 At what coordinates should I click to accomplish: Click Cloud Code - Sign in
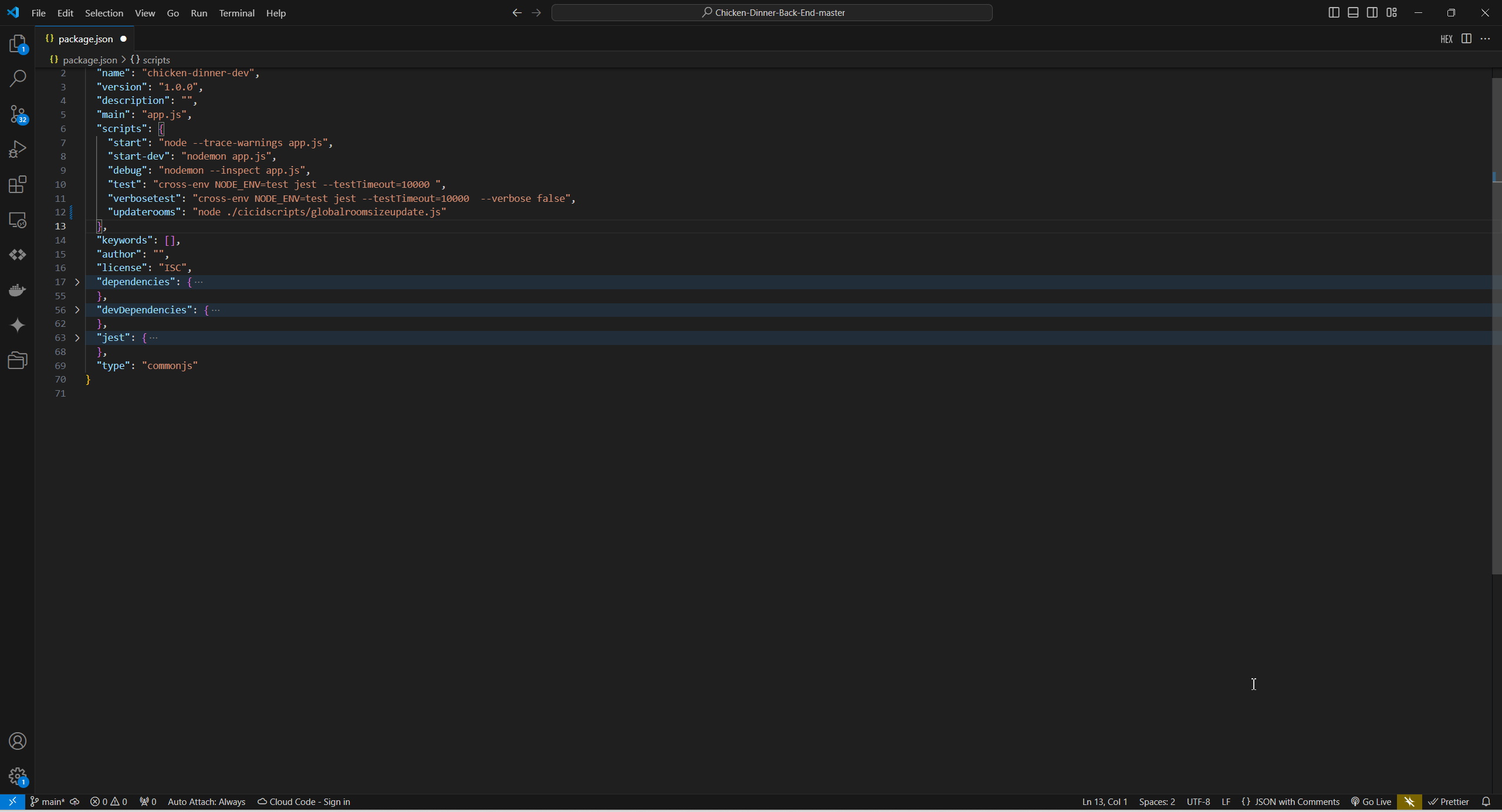304,801
